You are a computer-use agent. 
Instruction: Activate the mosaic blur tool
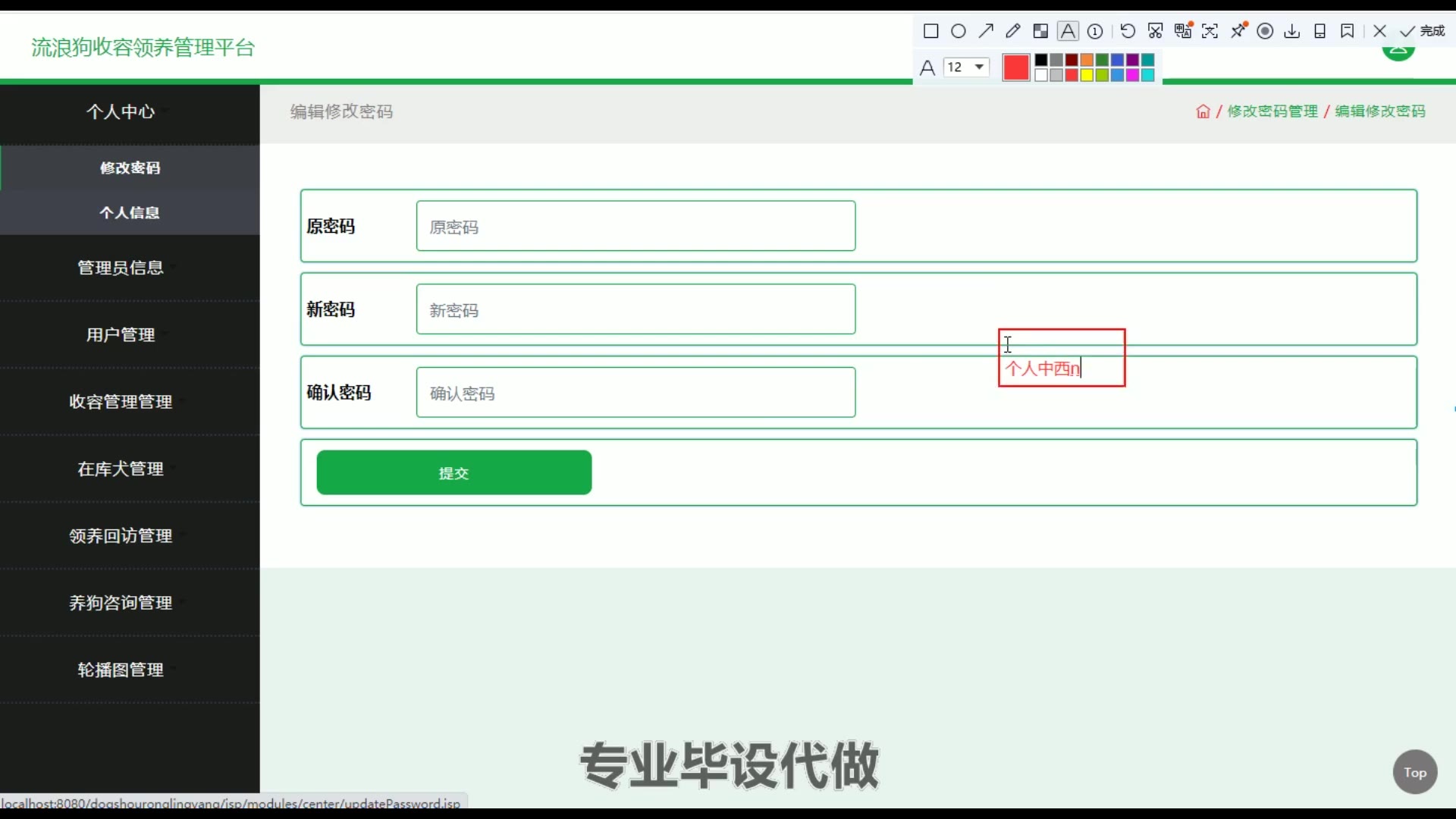pos(1040,31)
